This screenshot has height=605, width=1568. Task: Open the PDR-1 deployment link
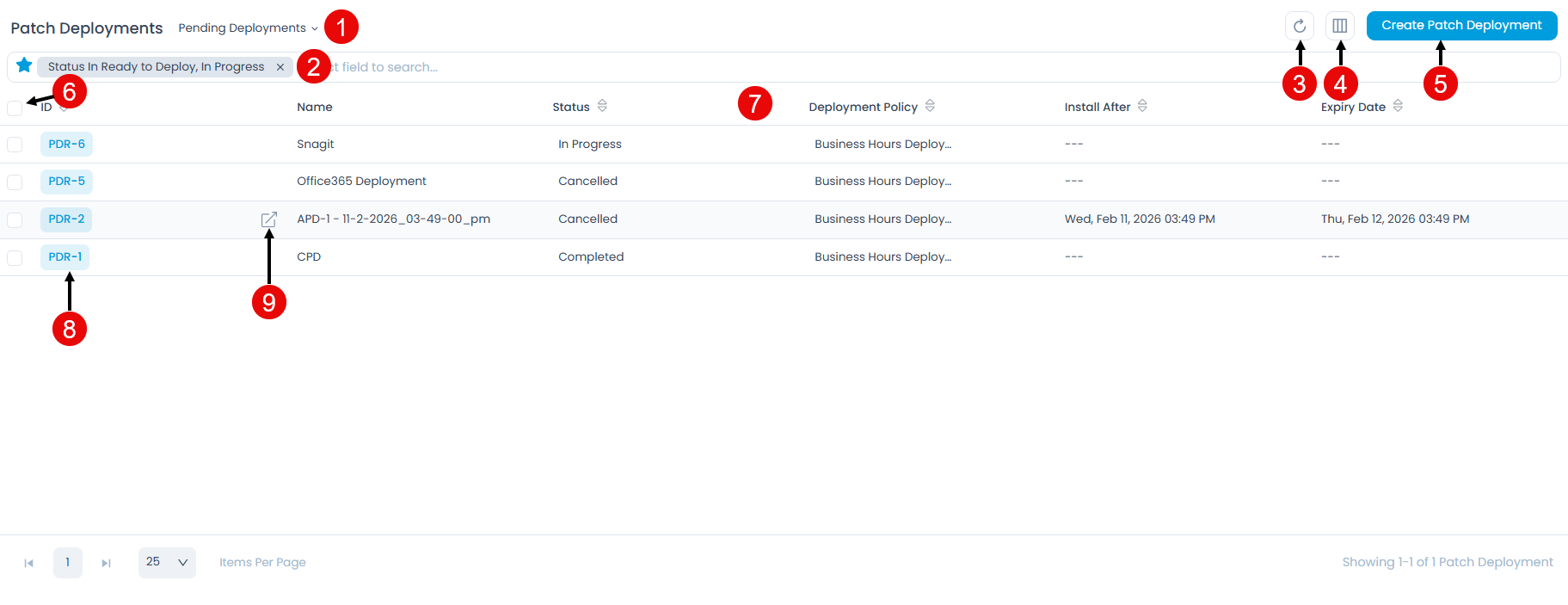point(65,257)
